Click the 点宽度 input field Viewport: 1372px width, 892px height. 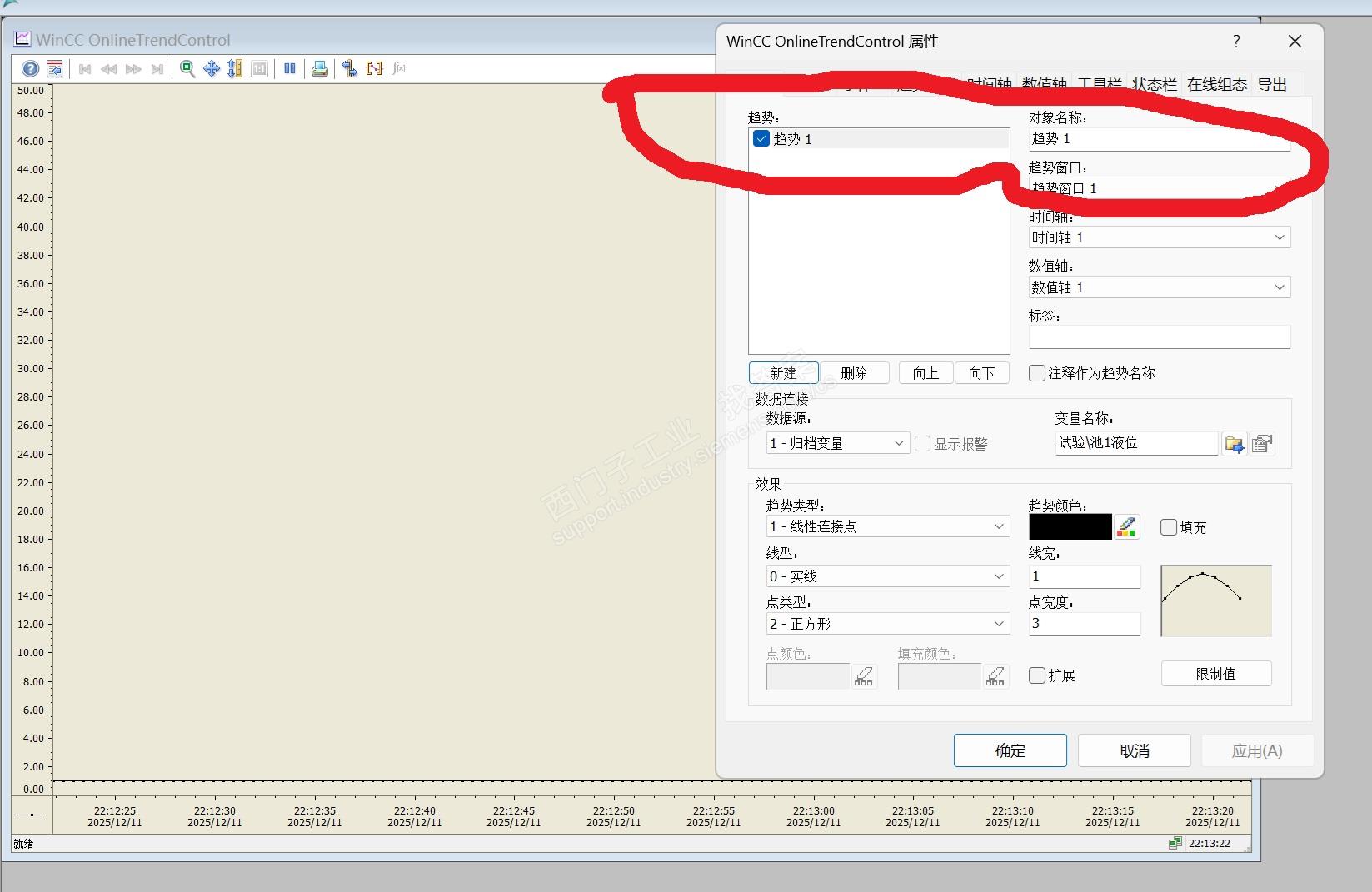click(1085, 624)
